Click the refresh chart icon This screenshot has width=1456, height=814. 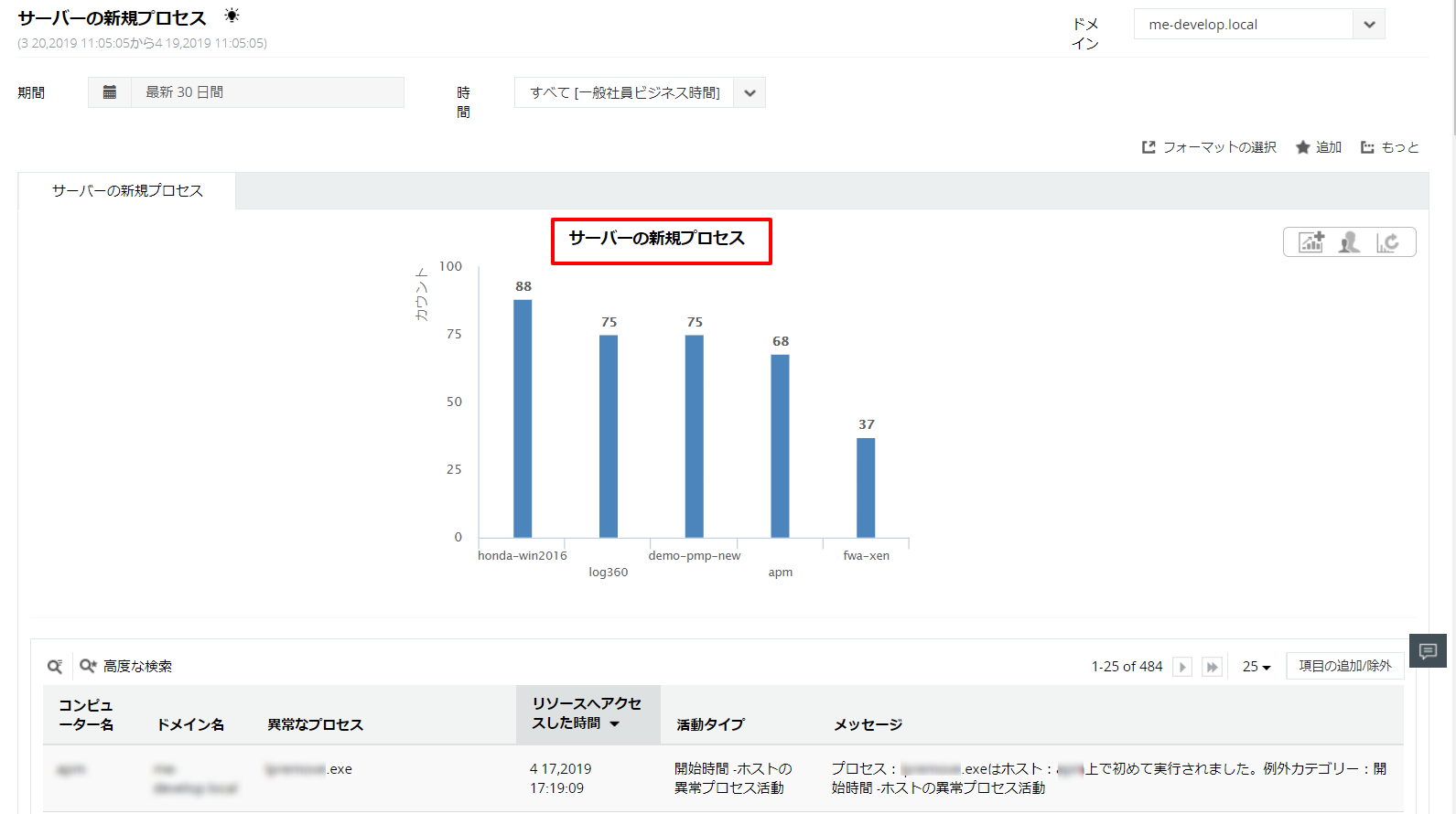[x=1387, y=242]
